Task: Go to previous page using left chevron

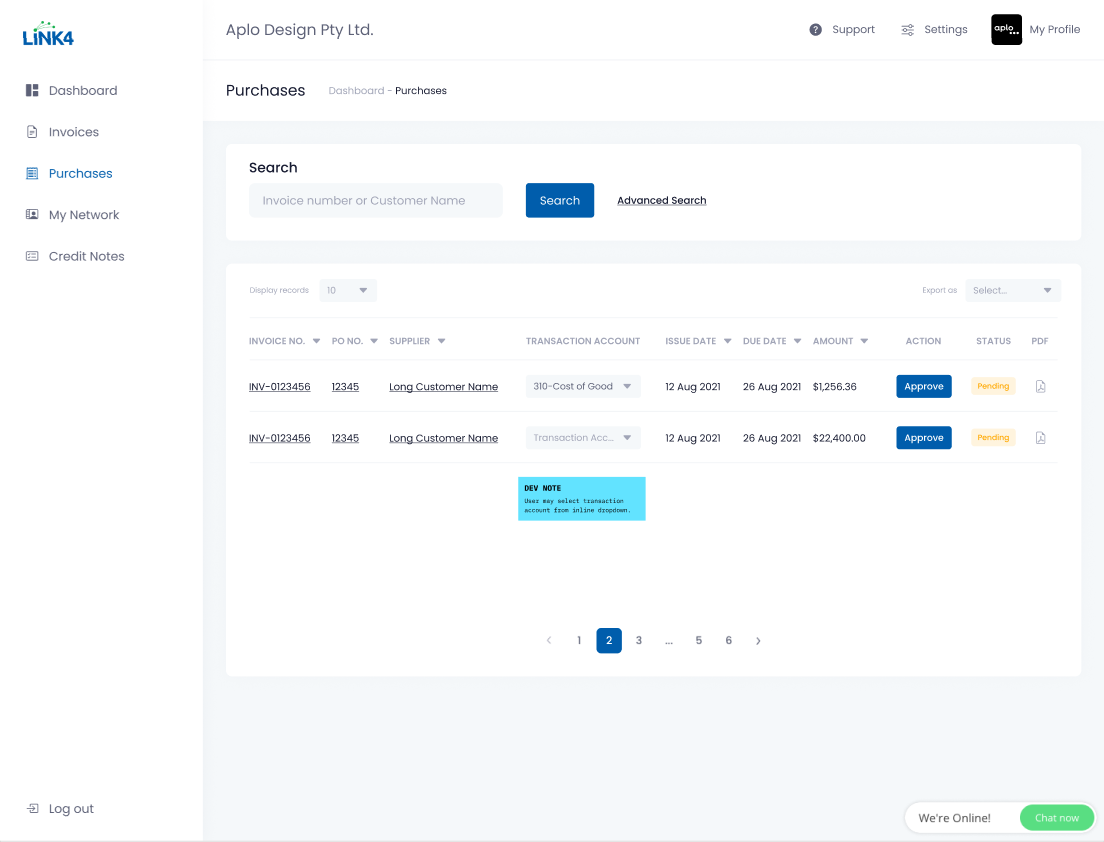Action: point(549,641)
